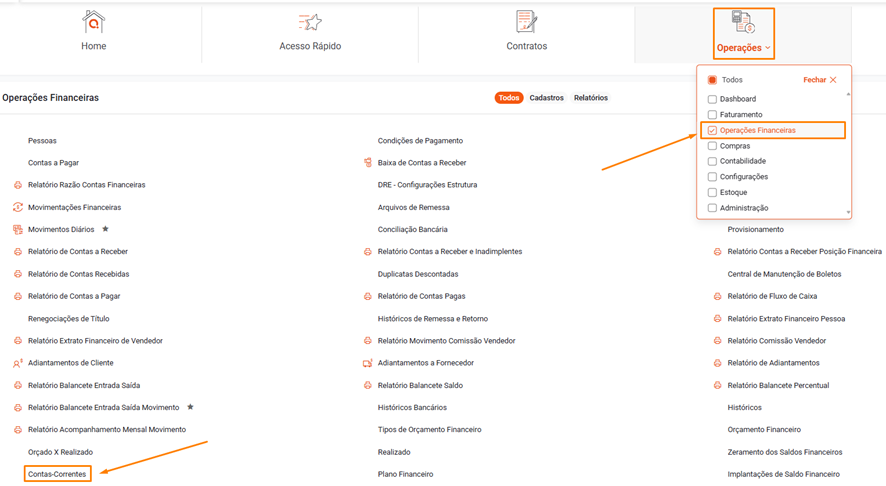886x486 pixels.
Task: Expand the Operações dropdown chevron
Action: pos(768,48)
